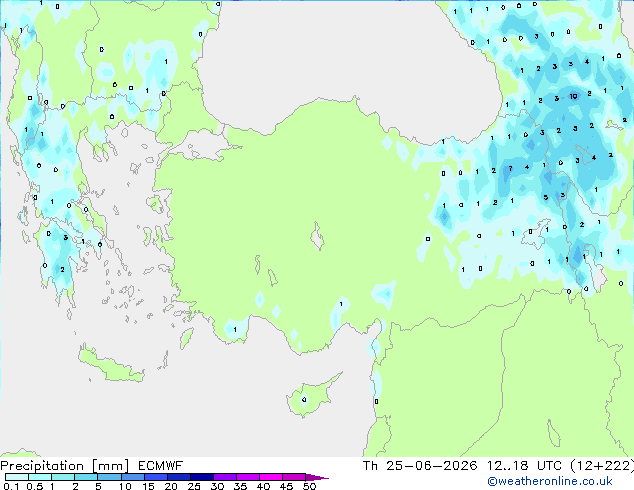Click the '10' rainfall value on the map

click(573, 96)
